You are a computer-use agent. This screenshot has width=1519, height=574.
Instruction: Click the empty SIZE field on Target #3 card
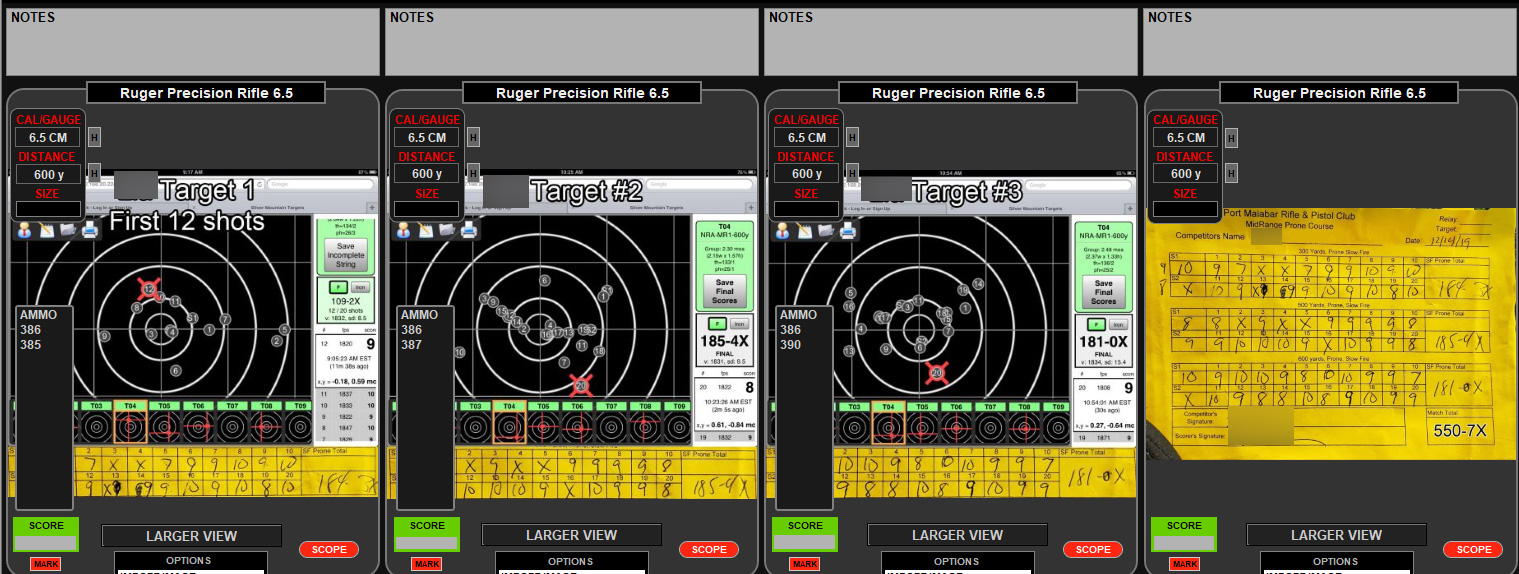click(806, 209)
